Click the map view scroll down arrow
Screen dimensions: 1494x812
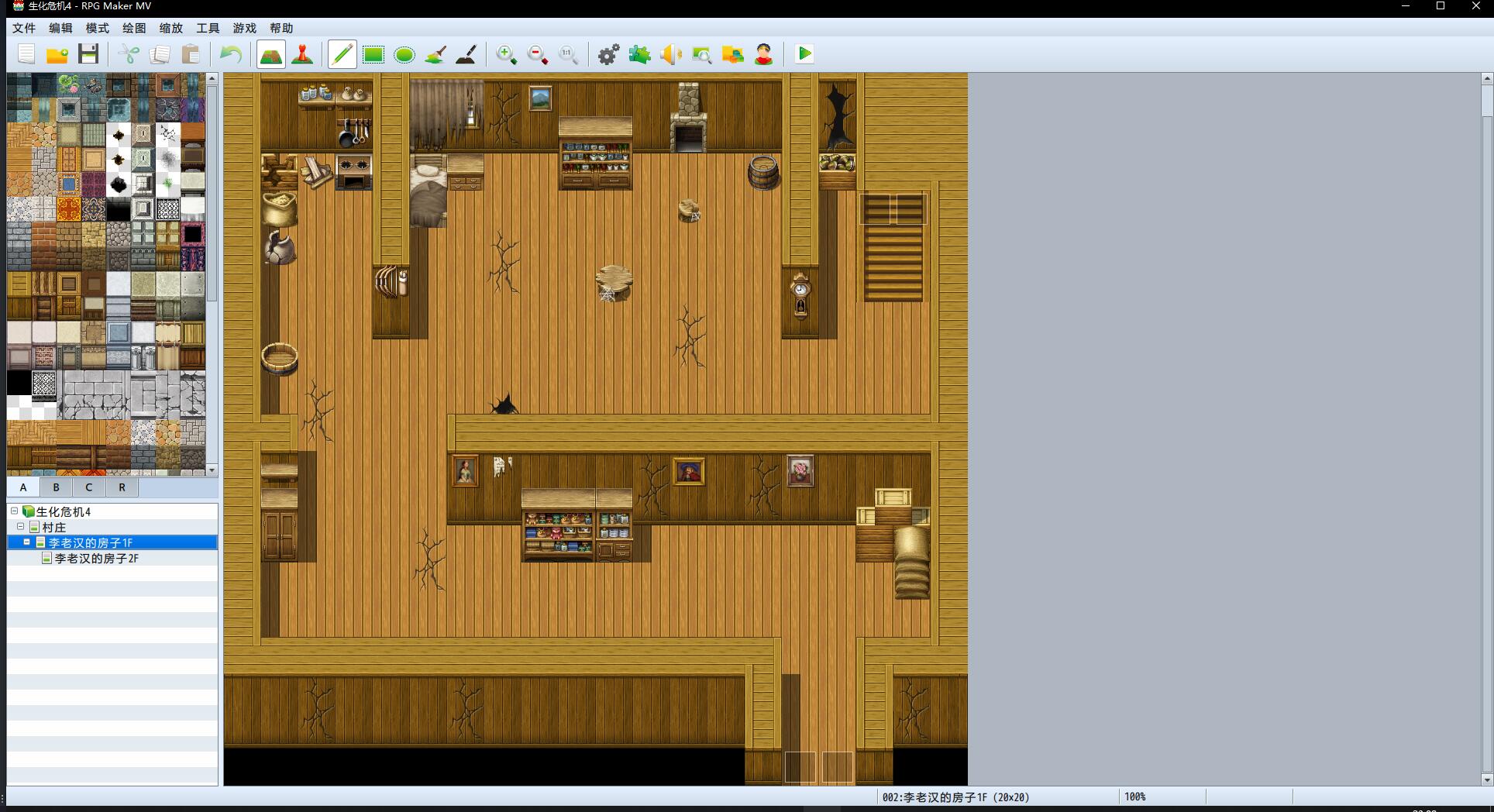coord(1487,779)
